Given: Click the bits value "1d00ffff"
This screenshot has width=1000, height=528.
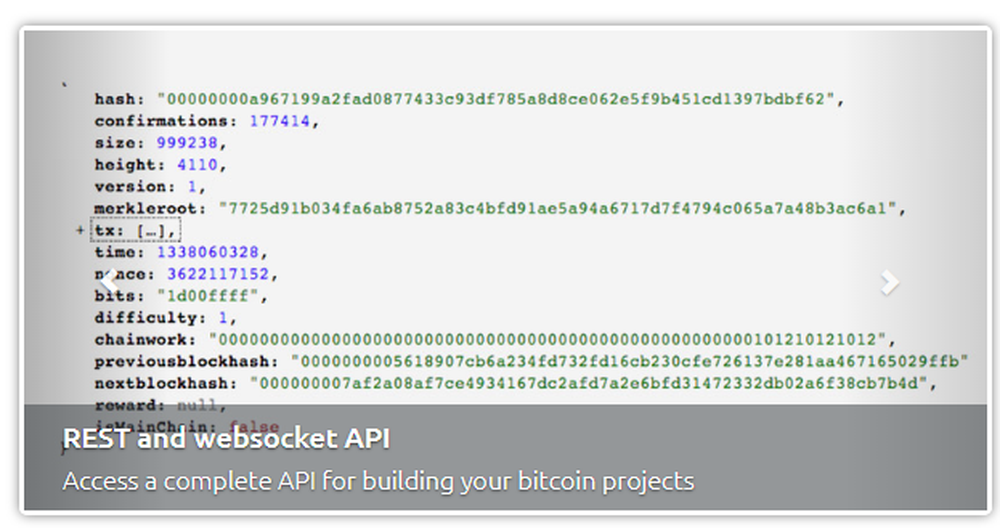Looking at the screenshot, I should point(212,296).
